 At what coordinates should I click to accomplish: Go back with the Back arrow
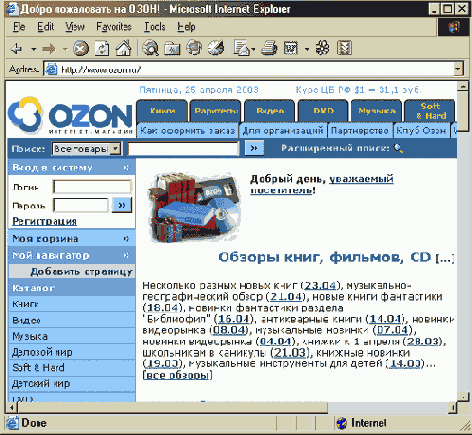[x=16, y=49]
